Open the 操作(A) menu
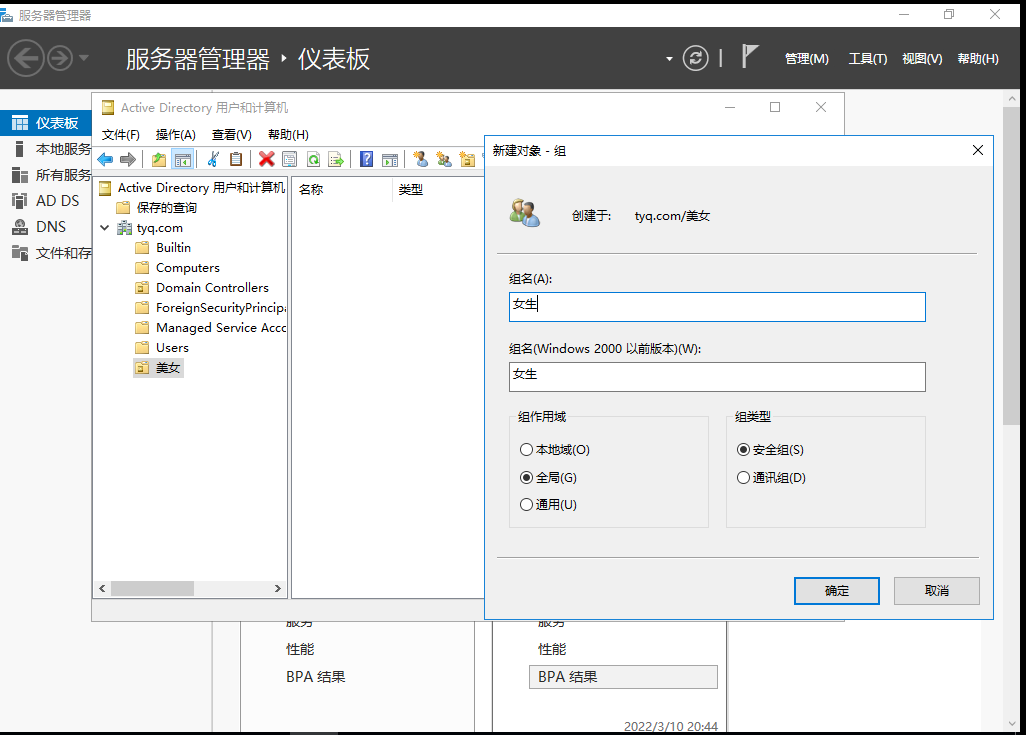 [175, 135]
